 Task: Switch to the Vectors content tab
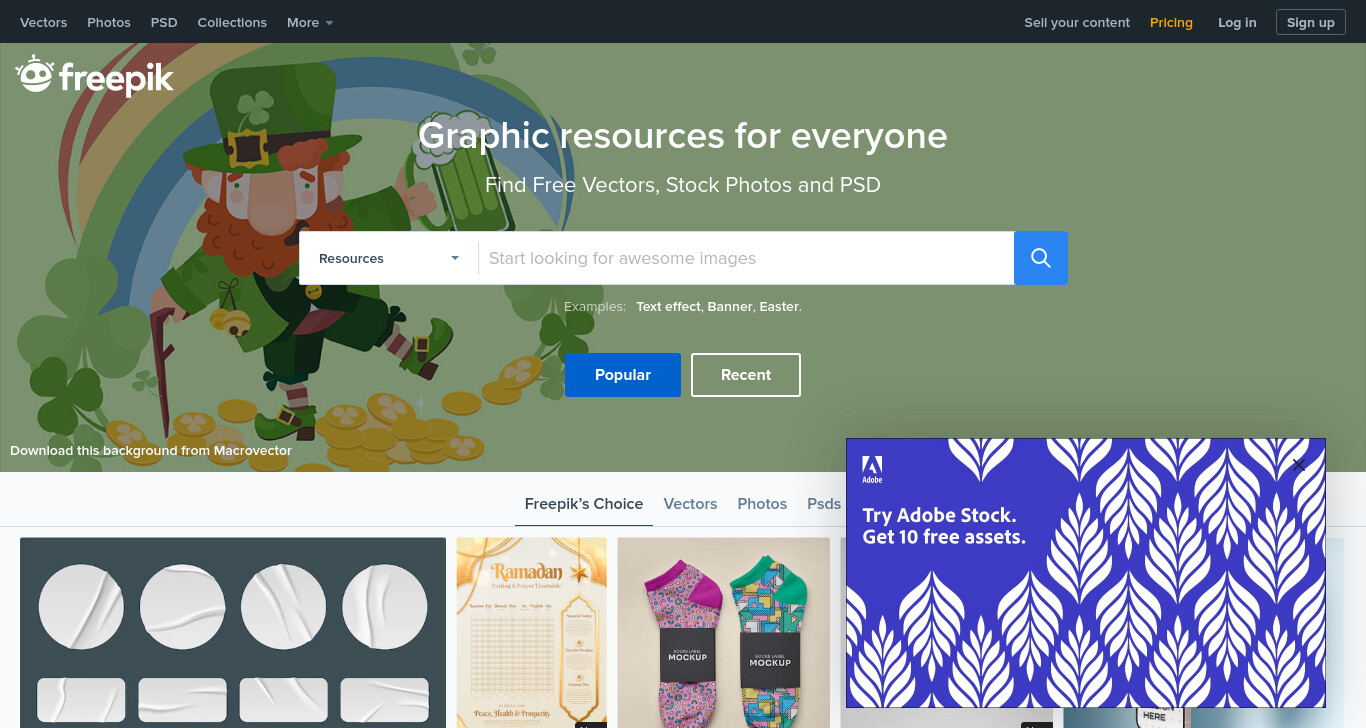tap(690, 504)
